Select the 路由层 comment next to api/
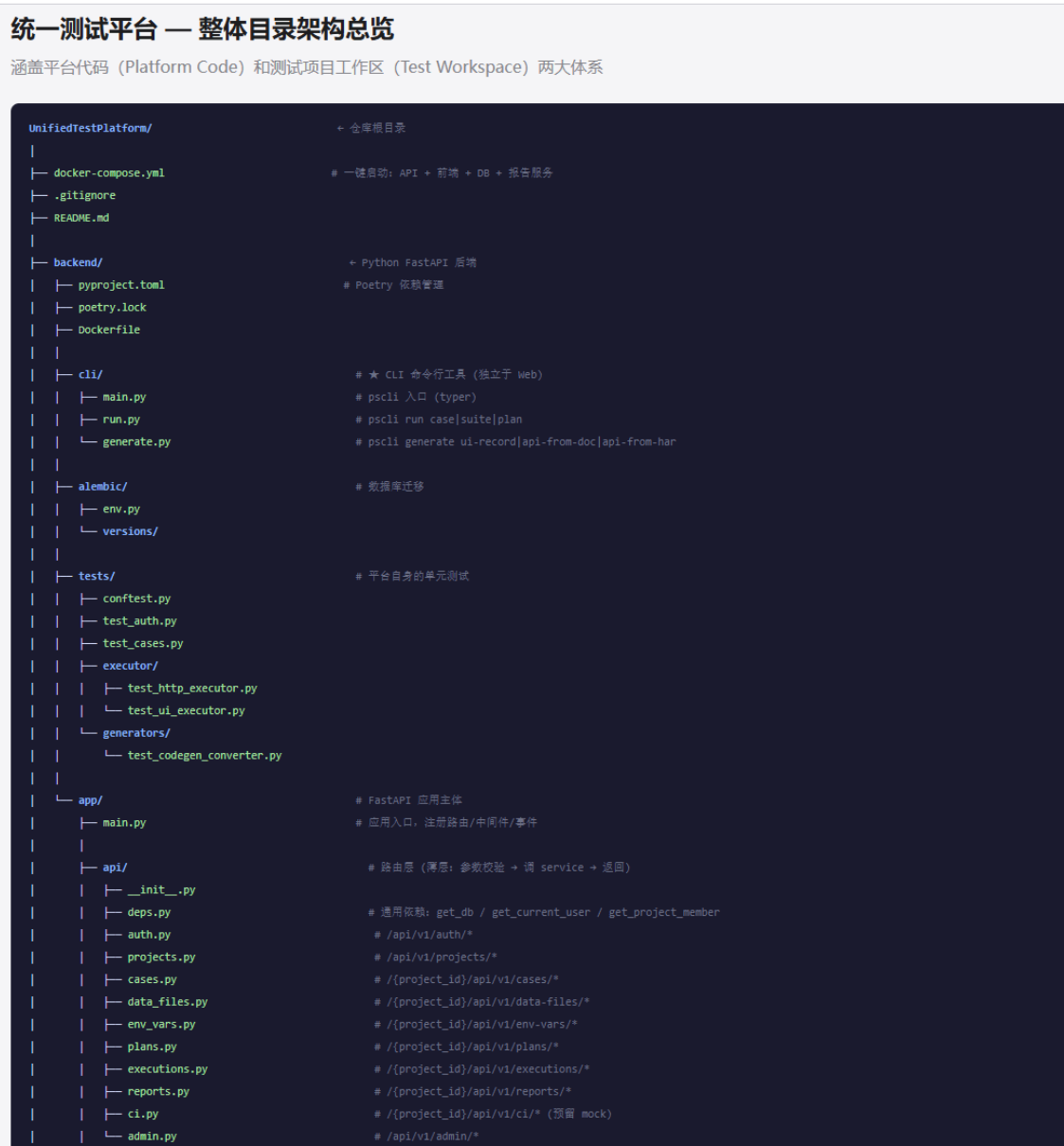The width and height of the screenshot is (1064, 1146). [499, 868]
